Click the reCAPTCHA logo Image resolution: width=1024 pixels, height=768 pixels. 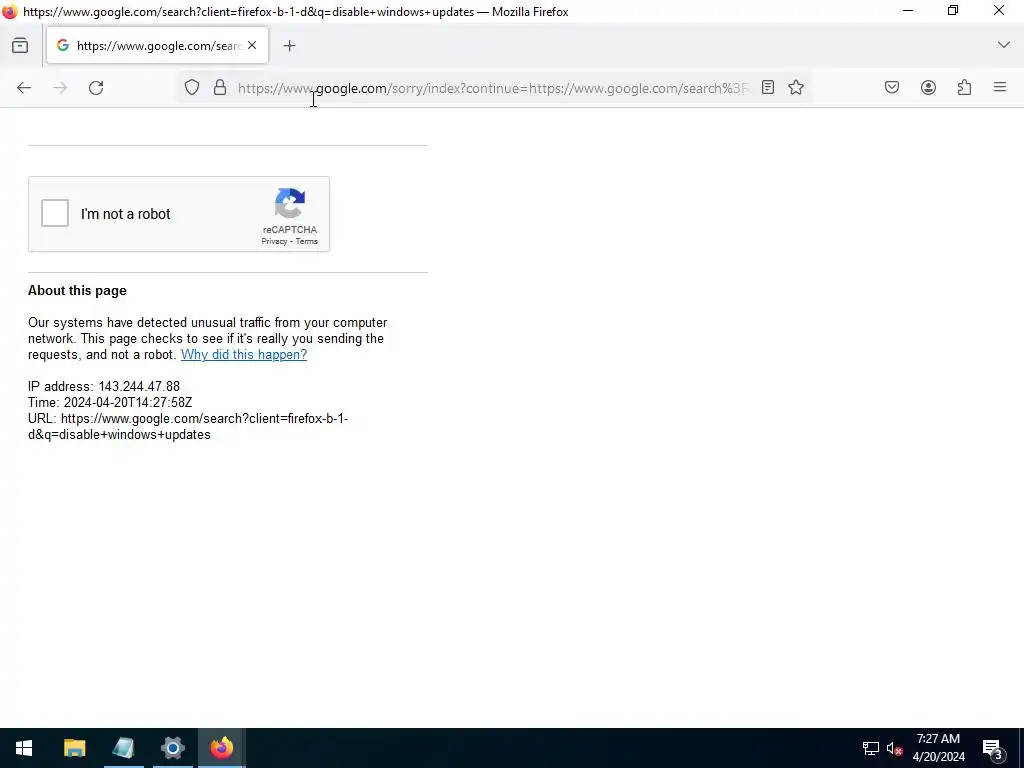(290, 203)
